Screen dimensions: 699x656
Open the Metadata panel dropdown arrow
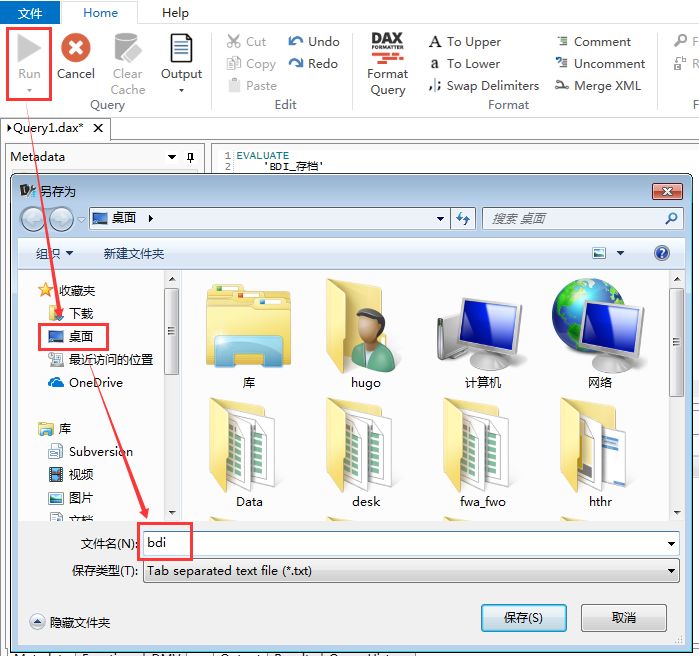[x=172, y=157]
